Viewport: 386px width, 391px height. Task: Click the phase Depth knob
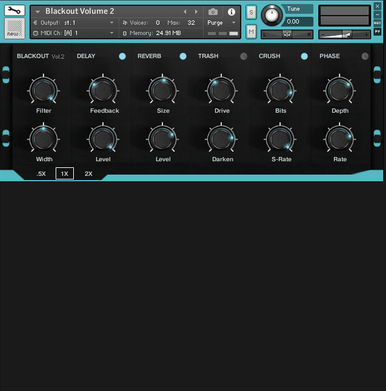click(x=339, y=90)
